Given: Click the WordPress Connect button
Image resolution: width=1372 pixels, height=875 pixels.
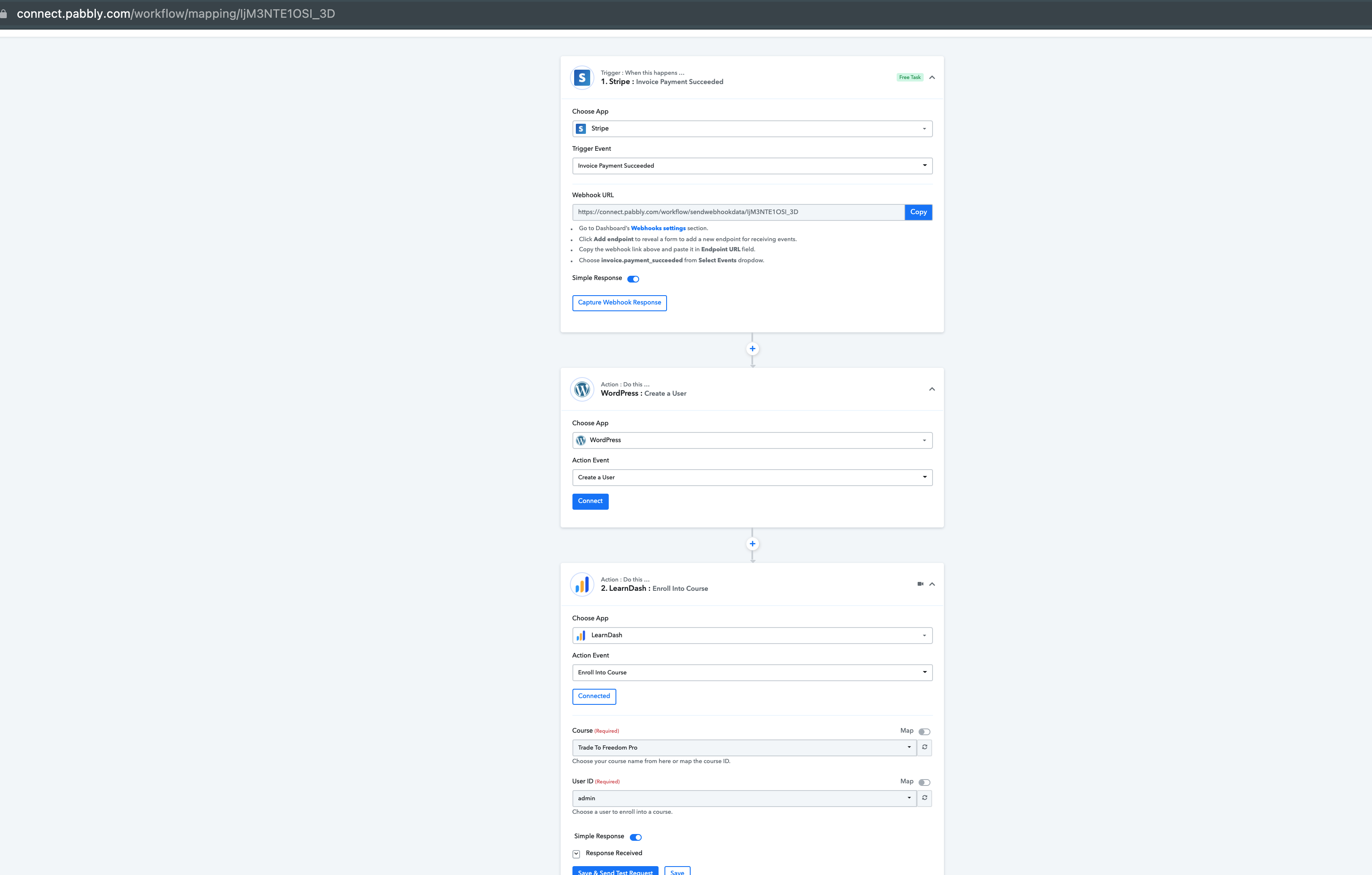Looking at the screenshot, I should [590, 501].
